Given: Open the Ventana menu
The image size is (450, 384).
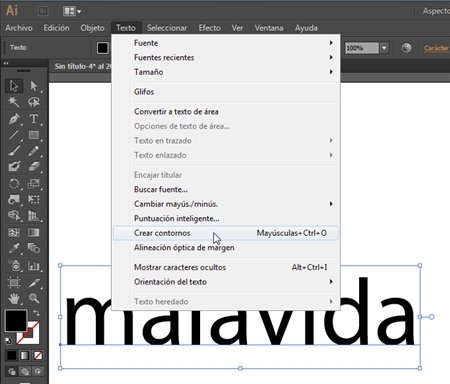Looking at the screenshot, I should tap(269, 28).
